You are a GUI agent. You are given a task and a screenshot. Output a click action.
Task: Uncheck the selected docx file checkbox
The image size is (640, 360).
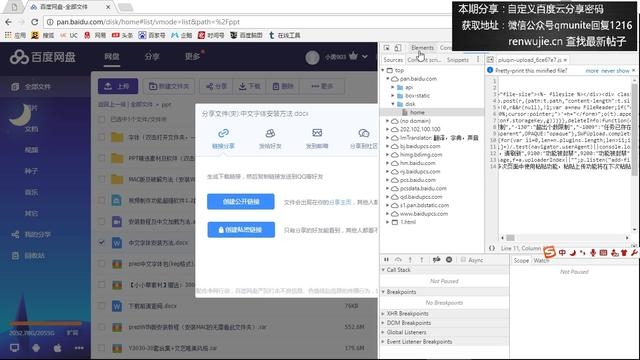(x=101, y=242)
